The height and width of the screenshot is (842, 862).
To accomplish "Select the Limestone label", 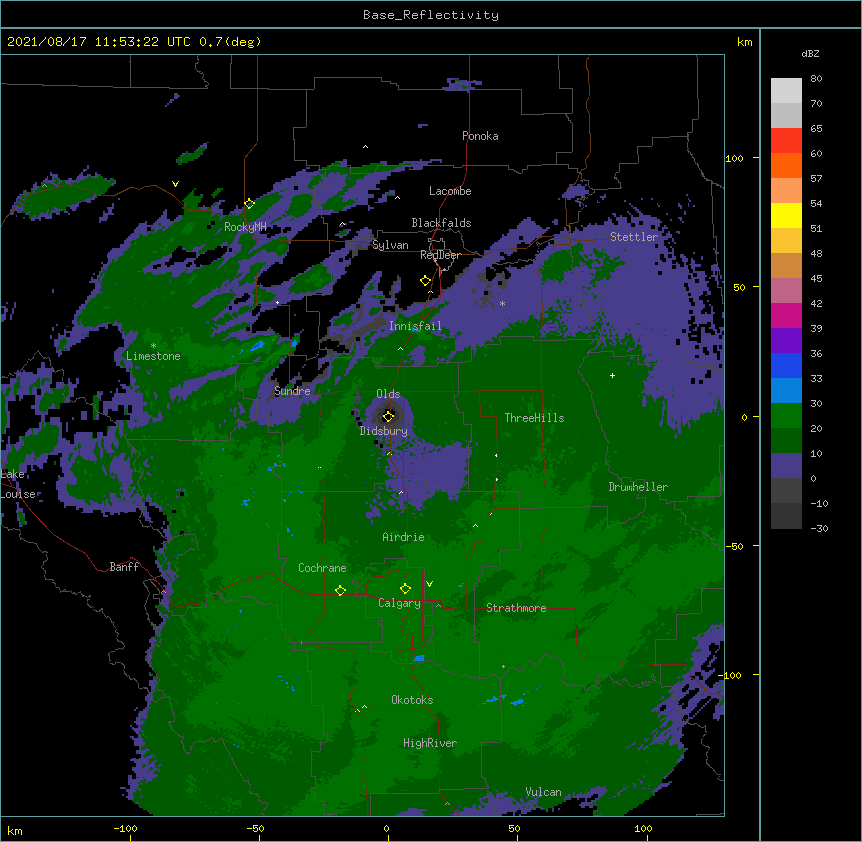I will tap(153, 356).
